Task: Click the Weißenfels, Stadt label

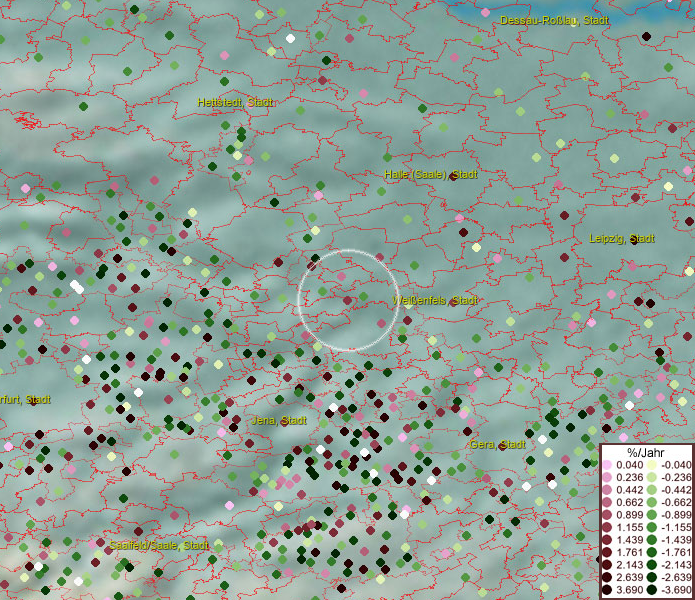Action: (435, 300)
